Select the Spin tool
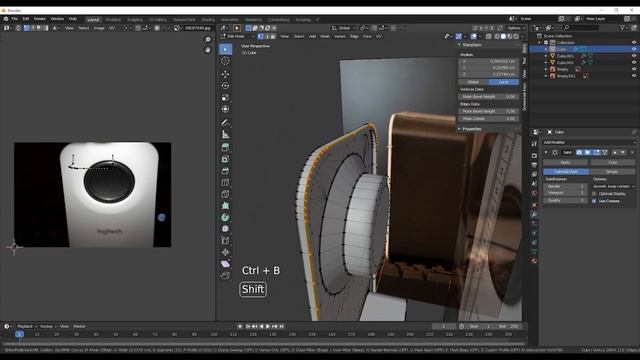640x360 pixels. coord(225,218)
